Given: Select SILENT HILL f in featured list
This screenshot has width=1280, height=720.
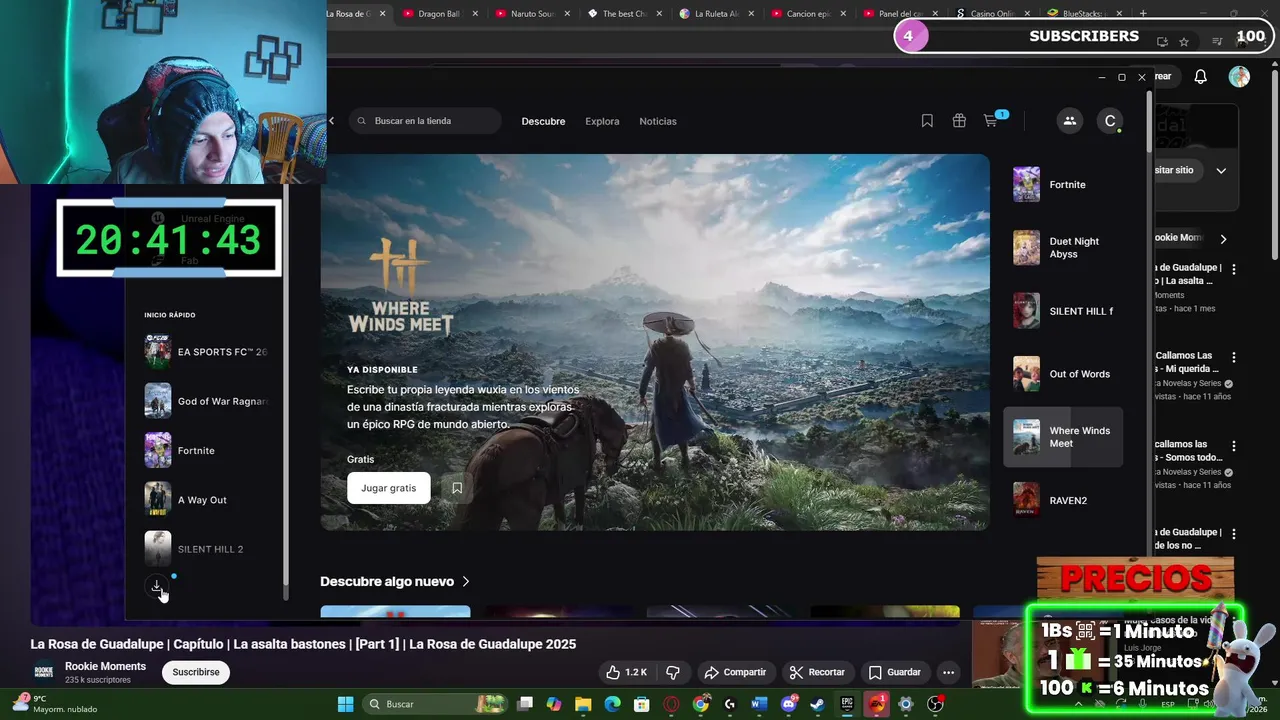Looking at the screenshot, I should [x=1063, y=311].
